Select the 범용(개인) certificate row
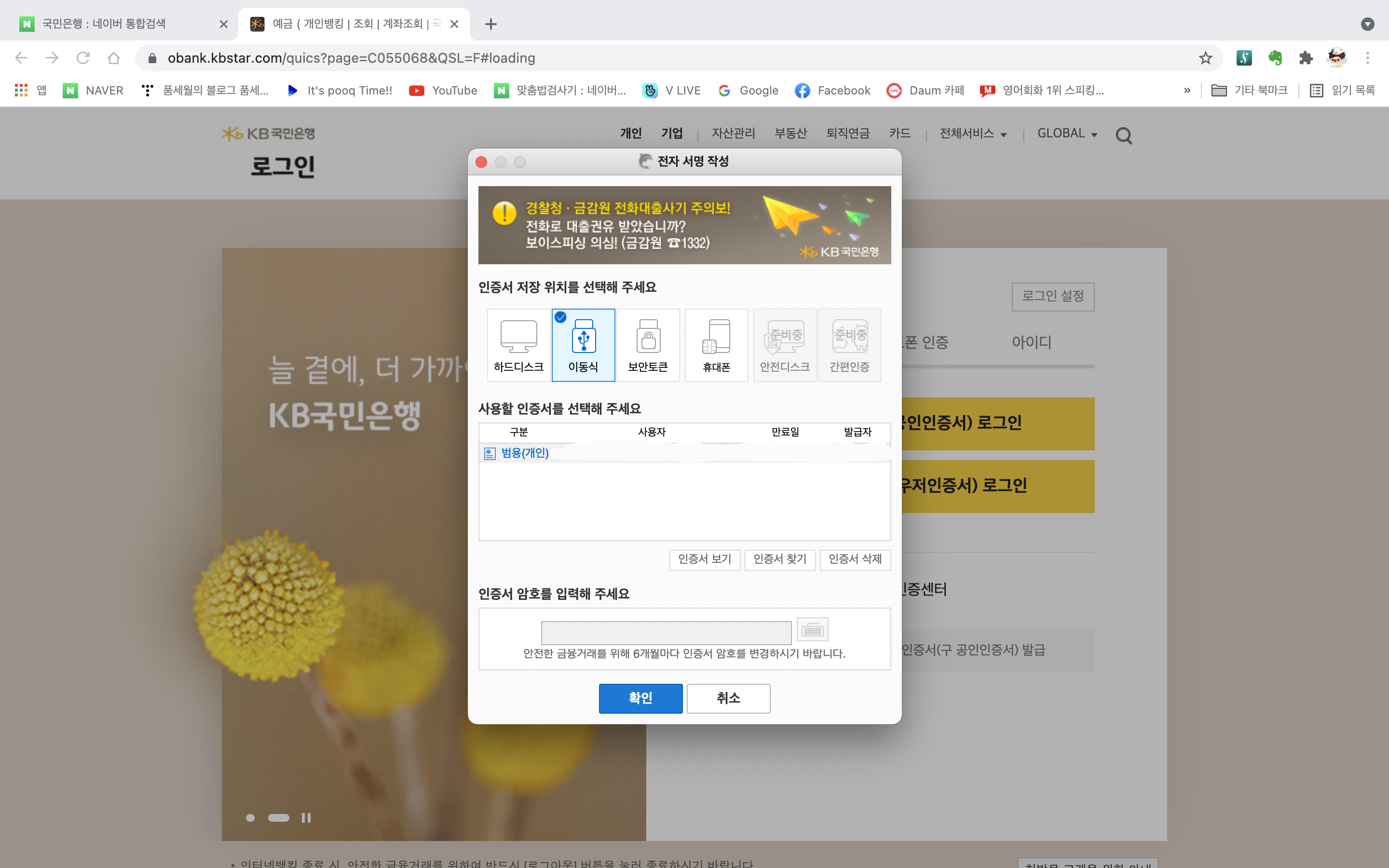Image resolution: width=1389 pixels, height=868 pixels. point(525,453)
